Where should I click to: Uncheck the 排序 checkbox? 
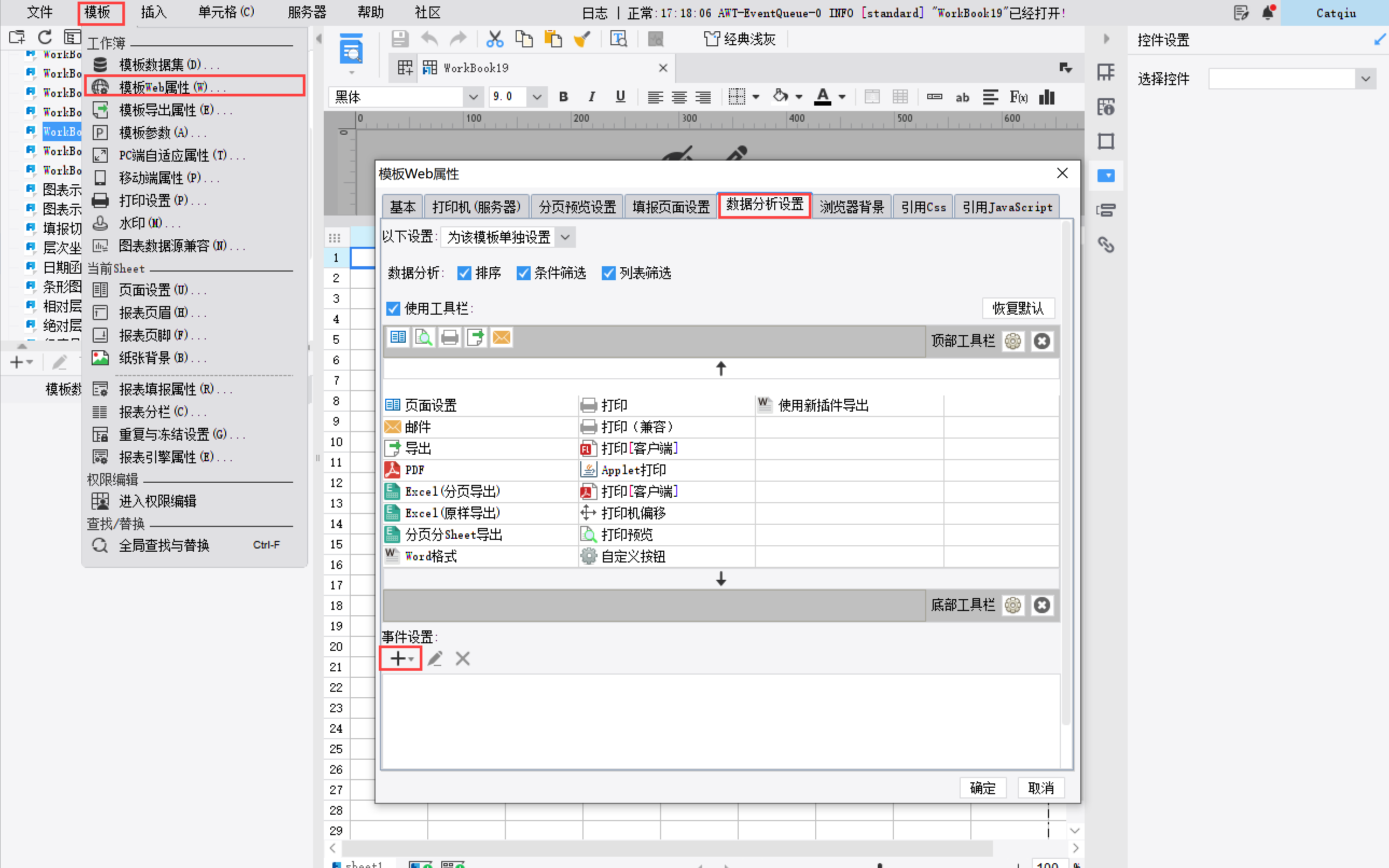pyautogui.click(x=464, y=273)
